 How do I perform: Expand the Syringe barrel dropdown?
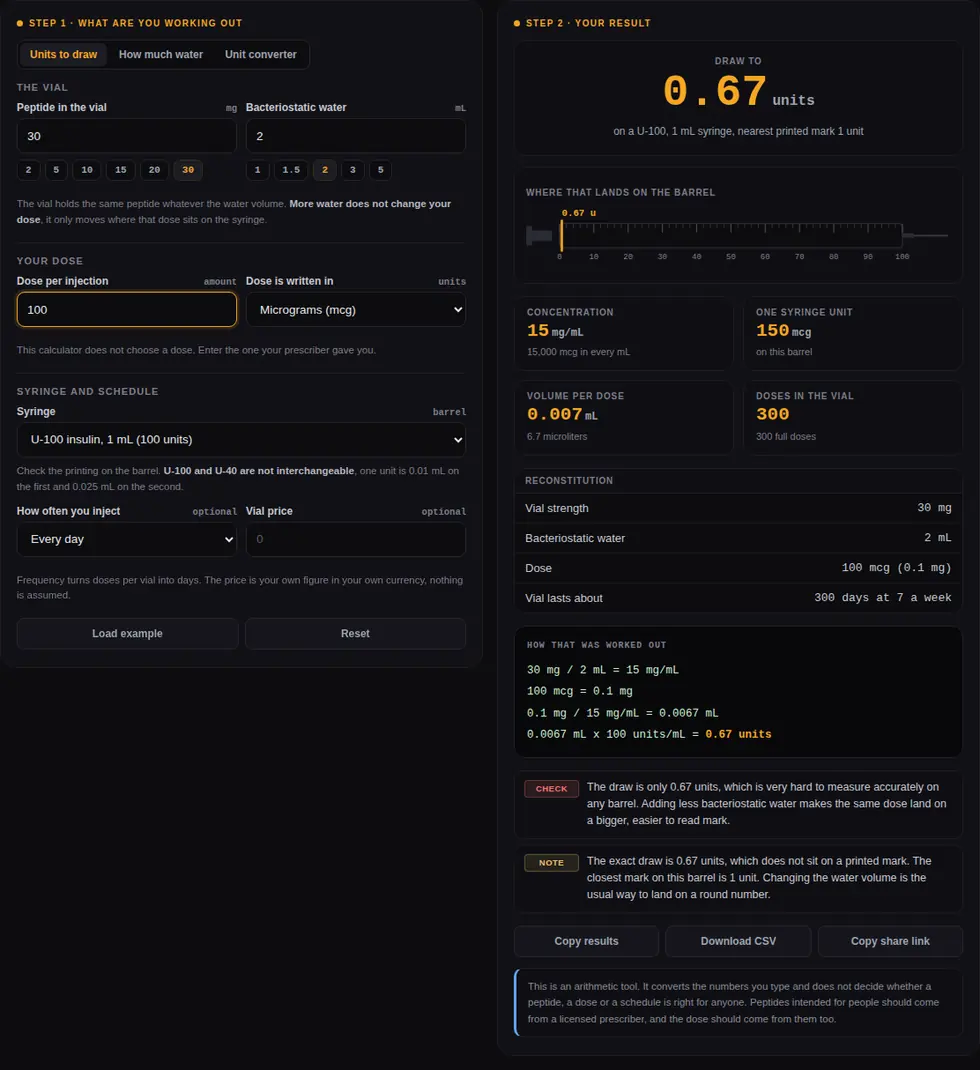241,439
